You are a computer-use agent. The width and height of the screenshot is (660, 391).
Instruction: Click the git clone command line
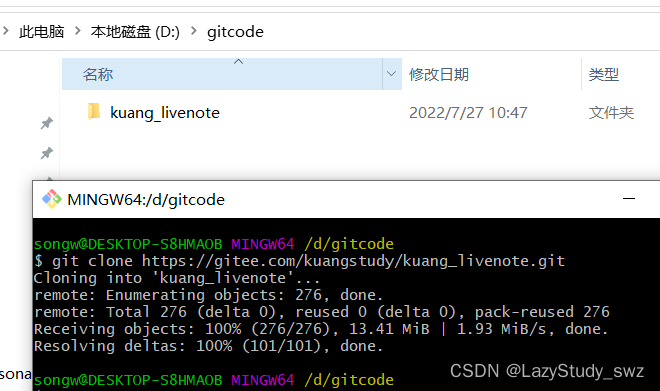coord(299,261)
